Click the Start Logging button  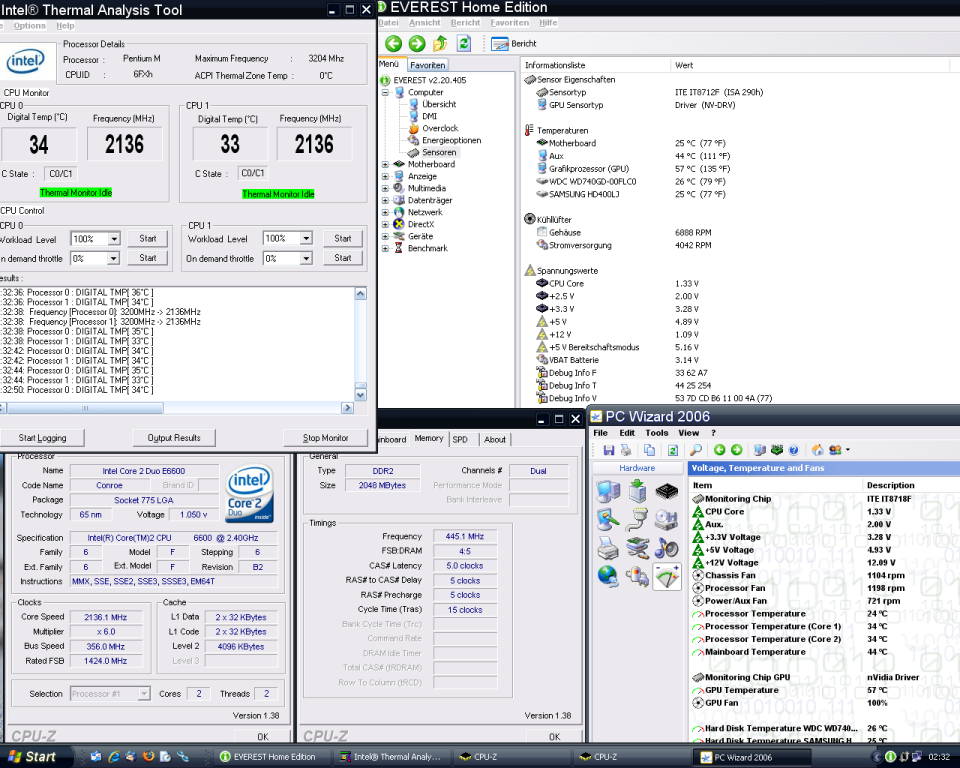43,438
